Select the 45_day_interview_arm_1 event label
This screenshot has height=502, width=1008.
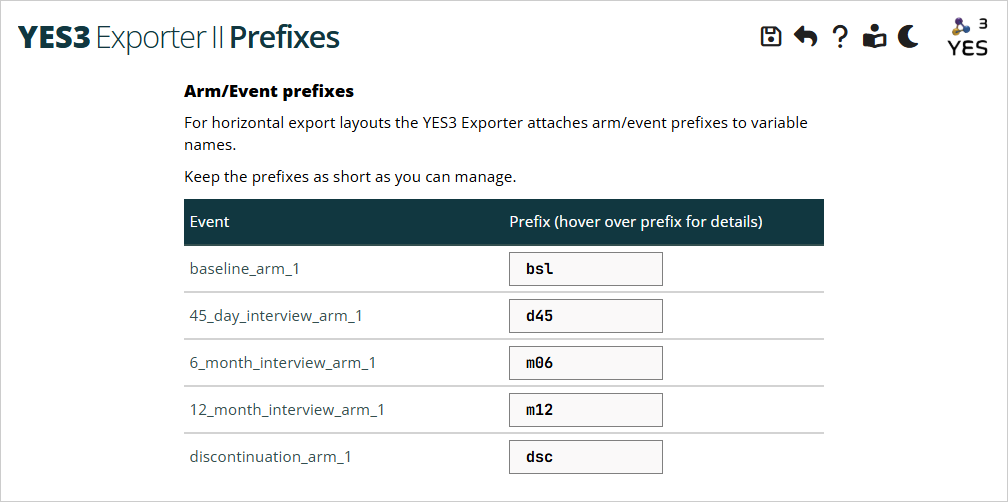[276, 316]
